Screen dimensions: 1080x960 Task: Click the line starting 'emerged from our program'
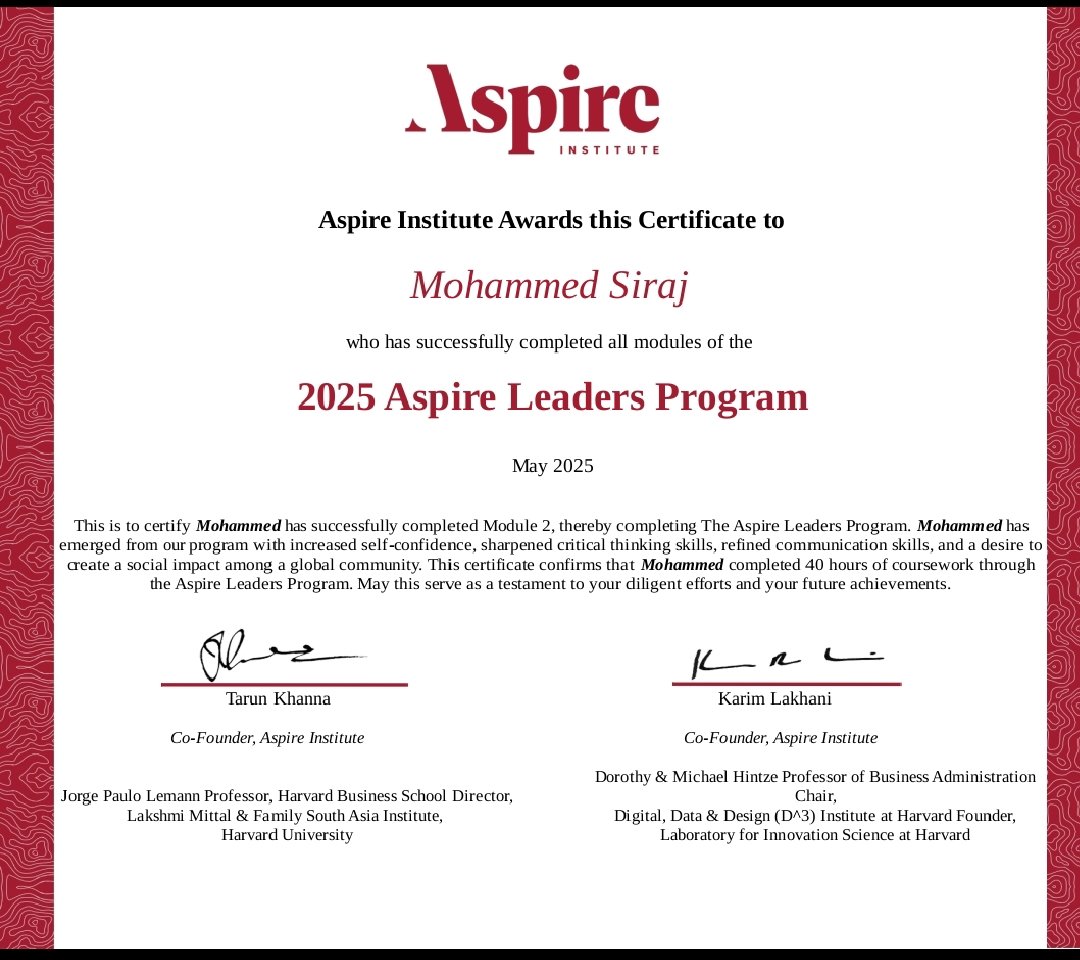(550, 545)
